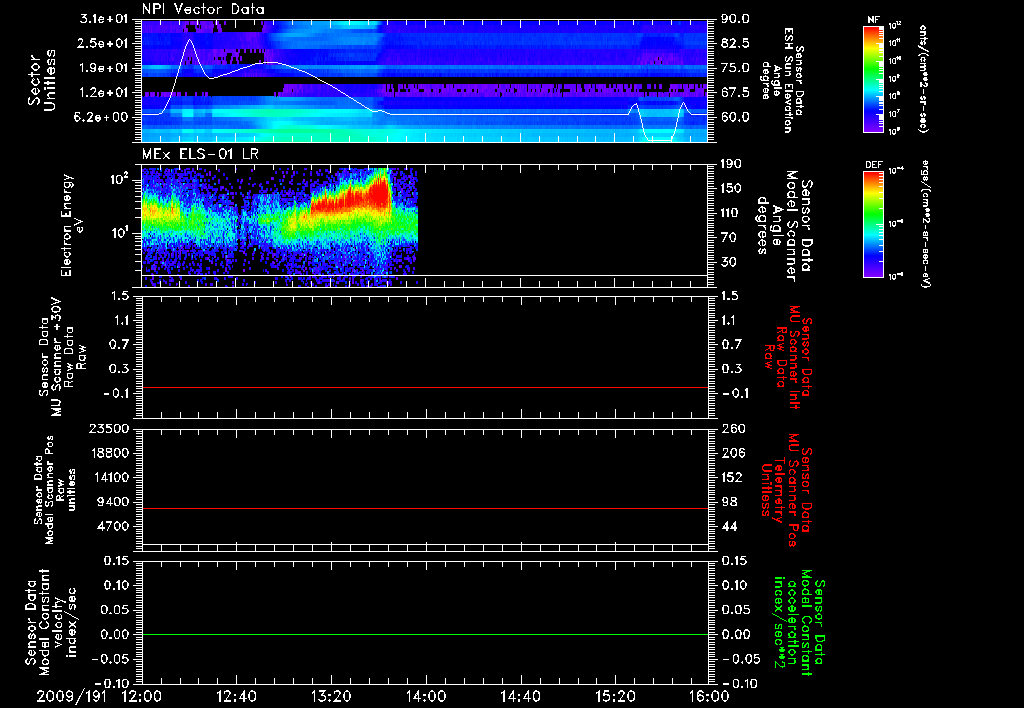Click the 13:20 time axis label
This screenshot has height=708, width=1024.
331,696
